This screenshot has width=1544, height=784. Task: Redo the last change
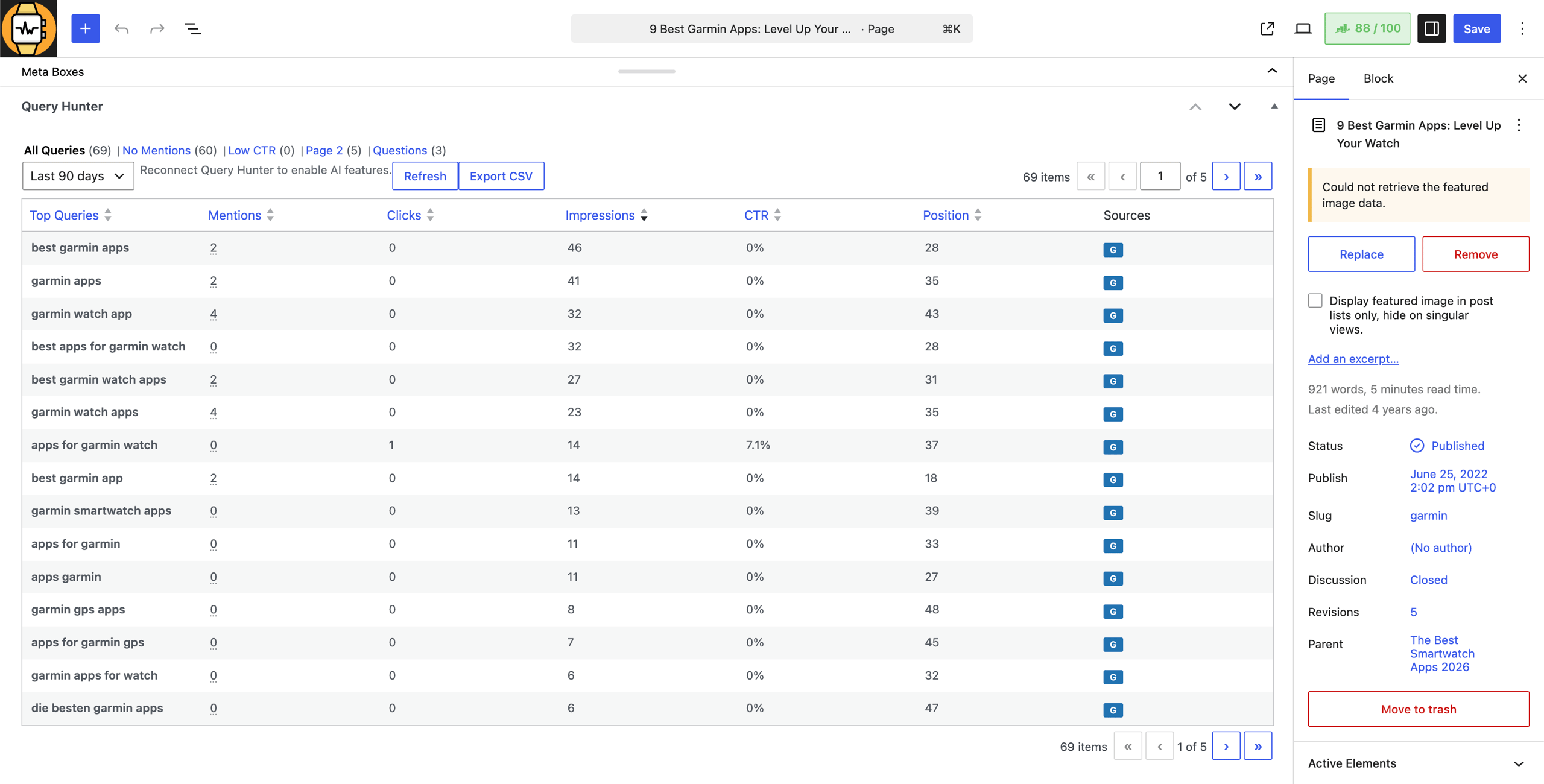tap(157, 28)
